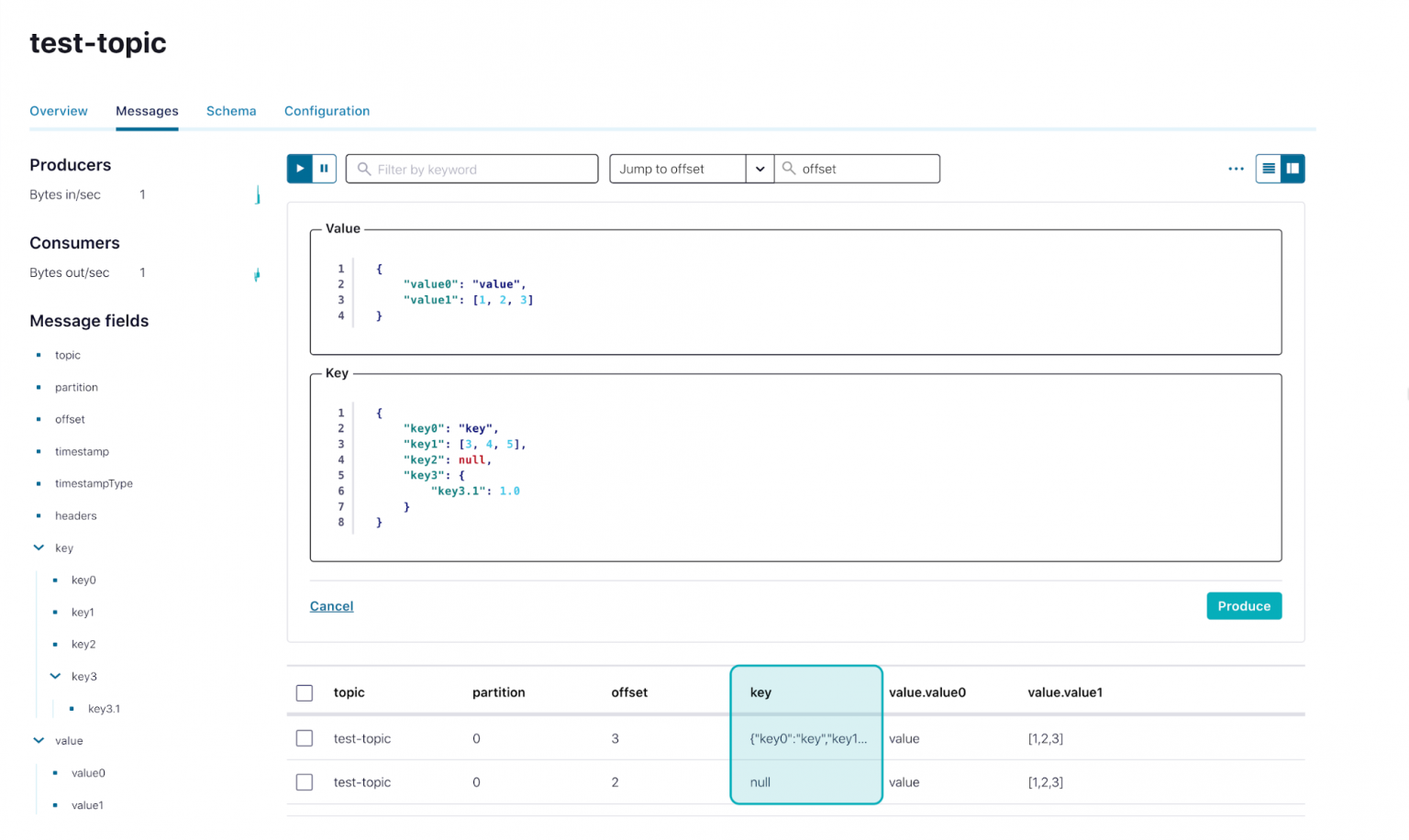This screenshot has width=1409, height=840.
Task: Check the message row with offset 3
Action: point(304,738)
